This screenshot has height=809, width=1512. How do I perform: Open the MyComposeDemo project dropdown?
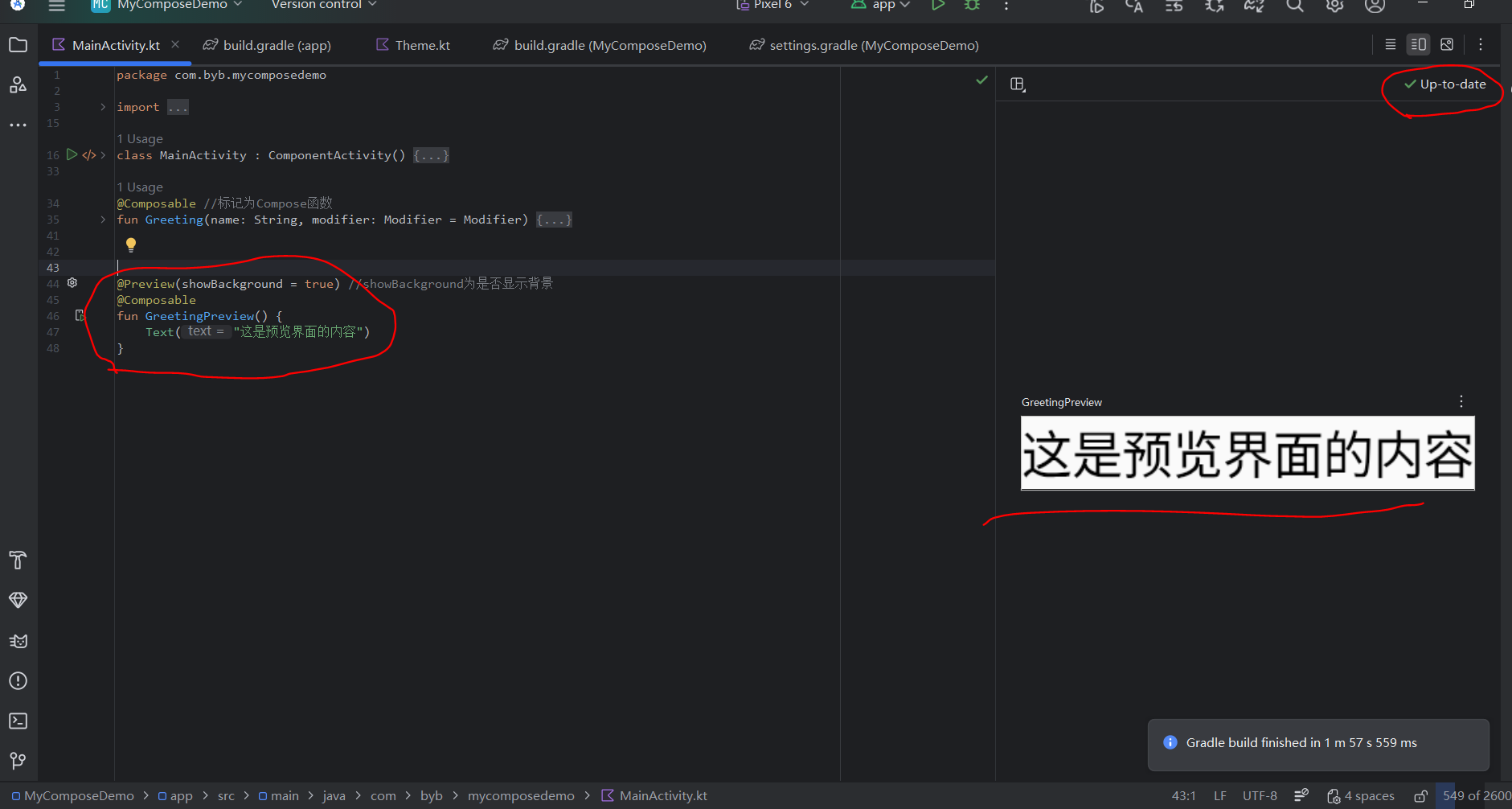click(x=167, y=5)
